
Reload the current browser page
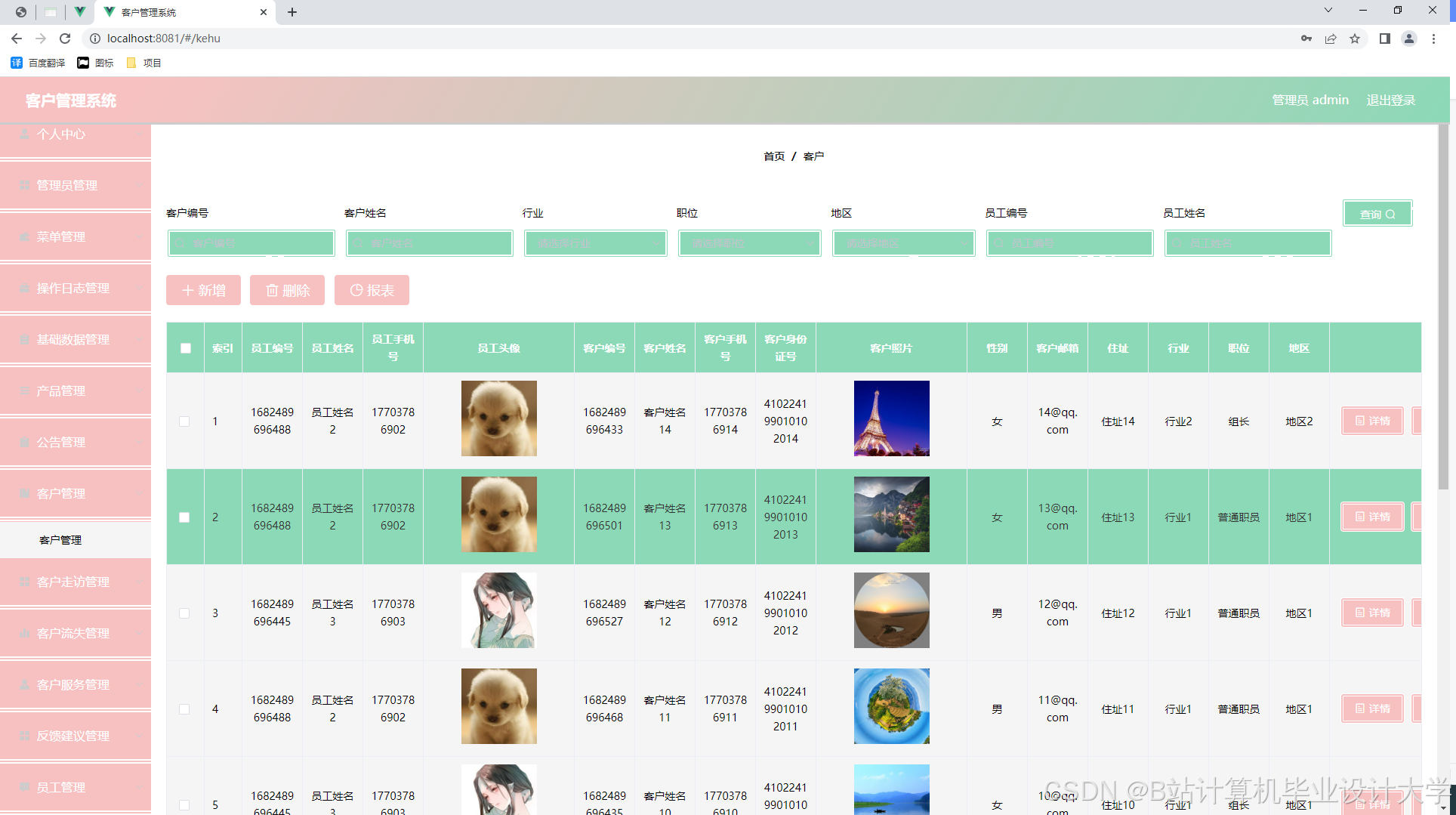tap(65, 39)
